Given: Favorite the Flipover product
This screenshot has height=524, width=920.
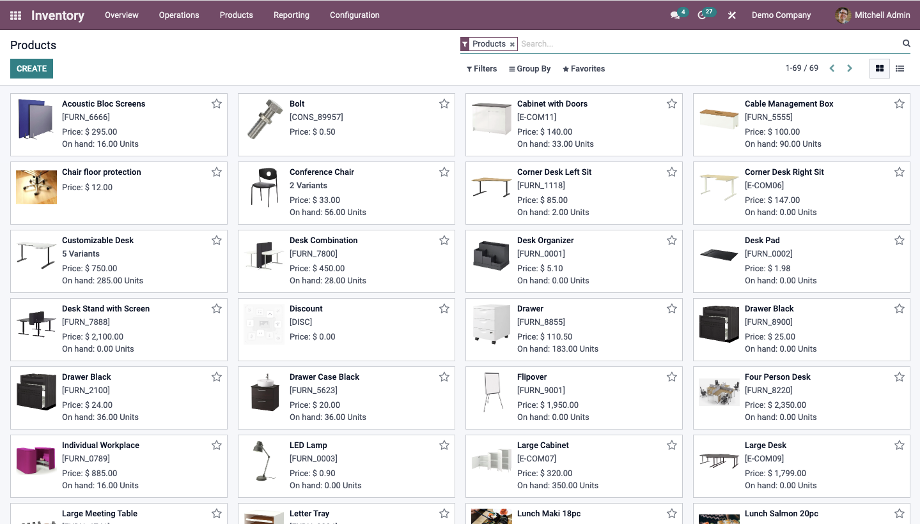Looking at the screenshot, I should (x=672, y=377).
